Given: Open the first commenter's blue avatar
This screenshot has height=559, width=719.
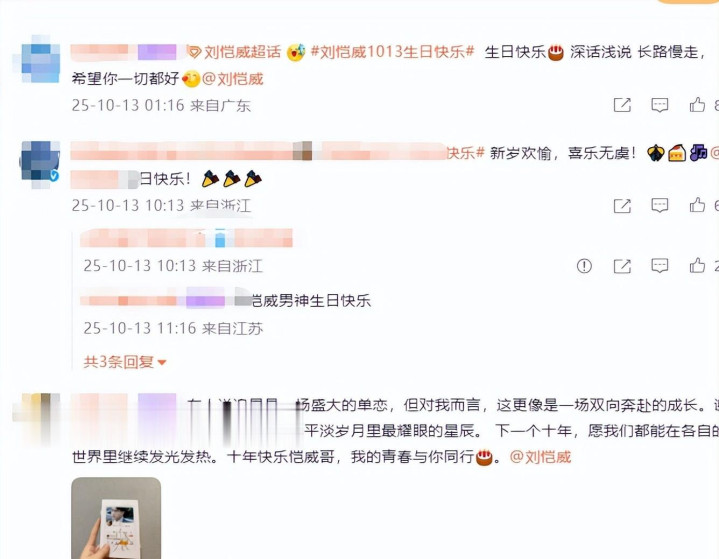Looking at the screenshot, I should (40, 60).
